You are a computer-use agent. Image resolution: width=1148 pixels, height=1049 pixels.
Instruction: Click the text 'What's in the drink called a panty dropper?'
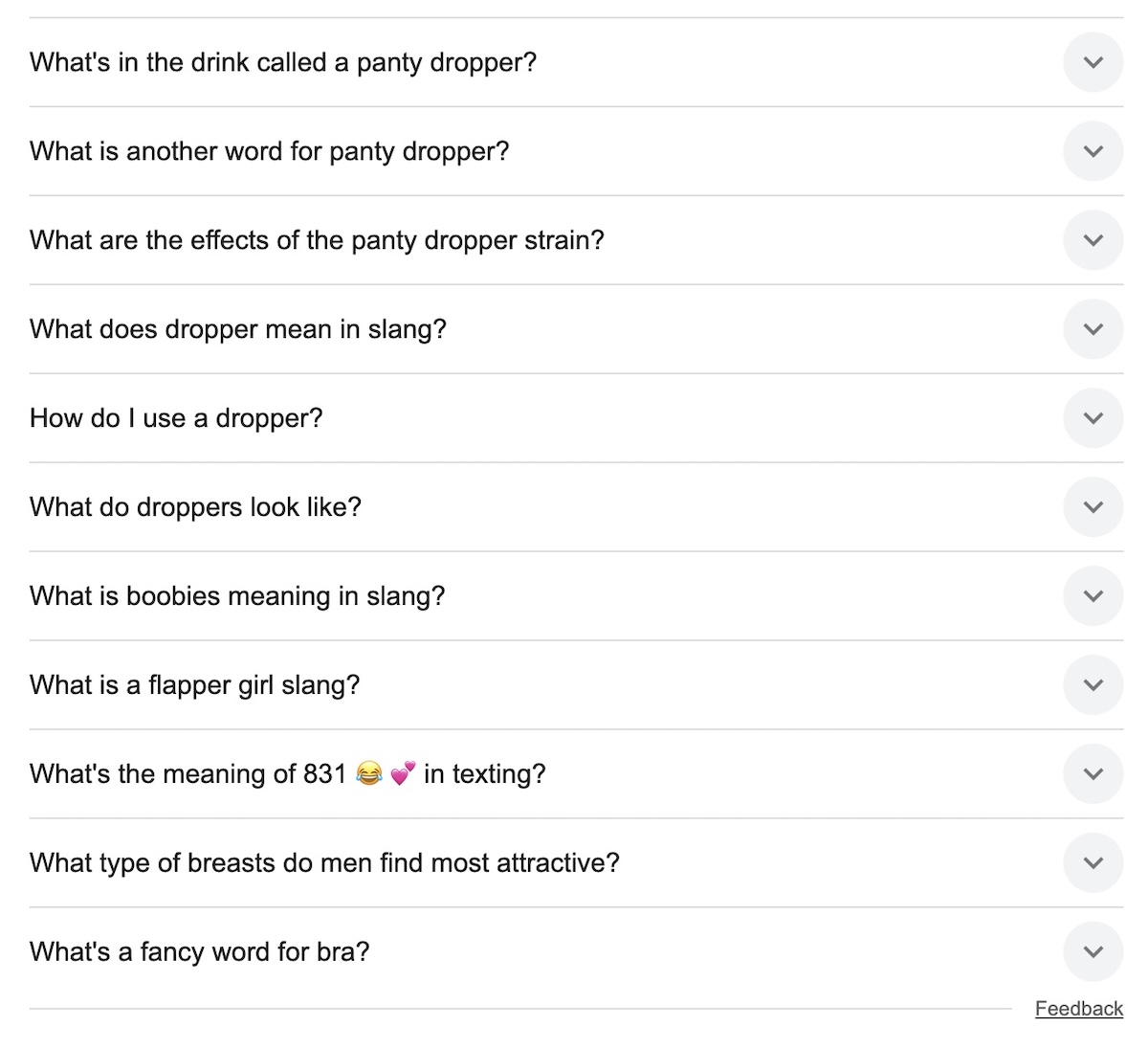283,62
